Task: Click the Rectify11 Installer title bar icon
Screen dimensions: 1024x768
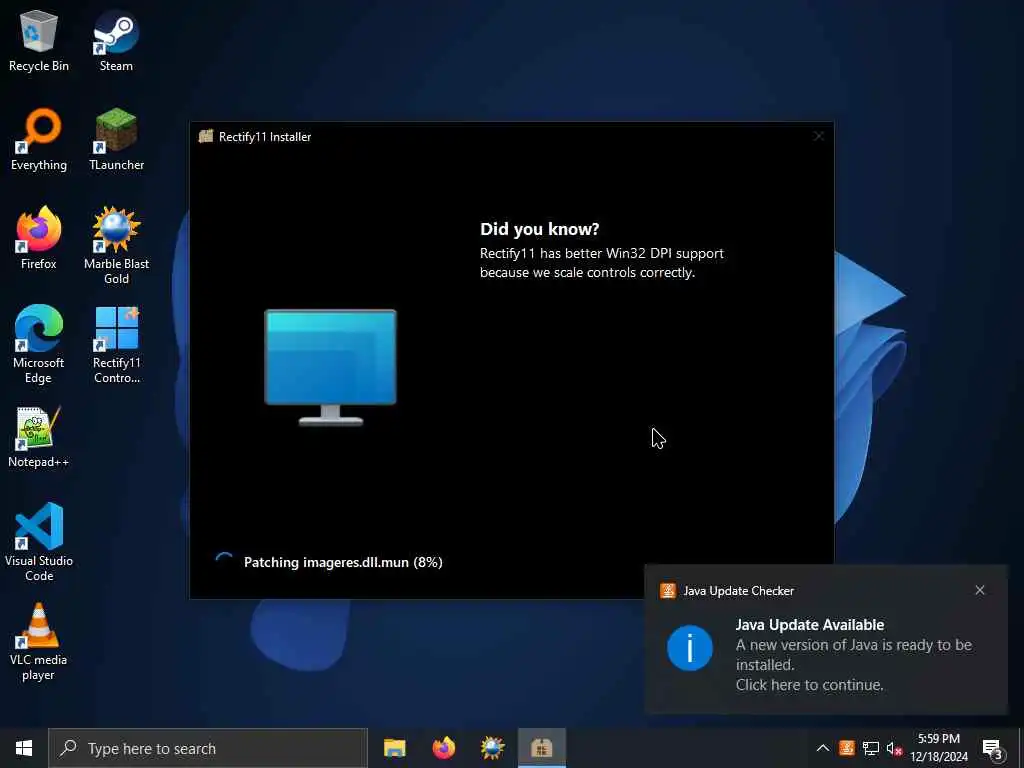Action: coord(206,136)
